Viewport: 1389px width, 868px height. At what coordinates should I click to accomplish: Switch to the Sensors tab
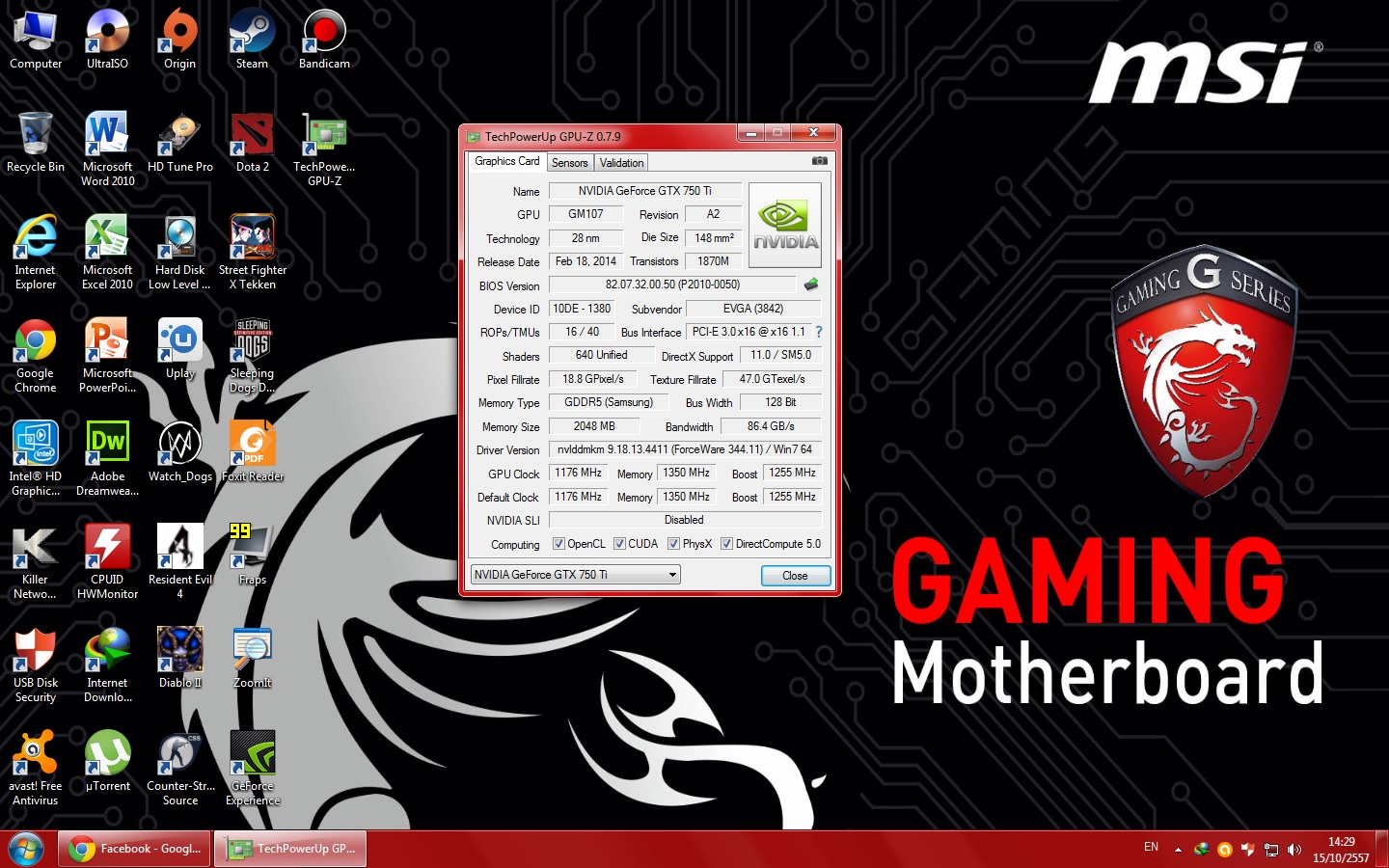click(570, 163)
